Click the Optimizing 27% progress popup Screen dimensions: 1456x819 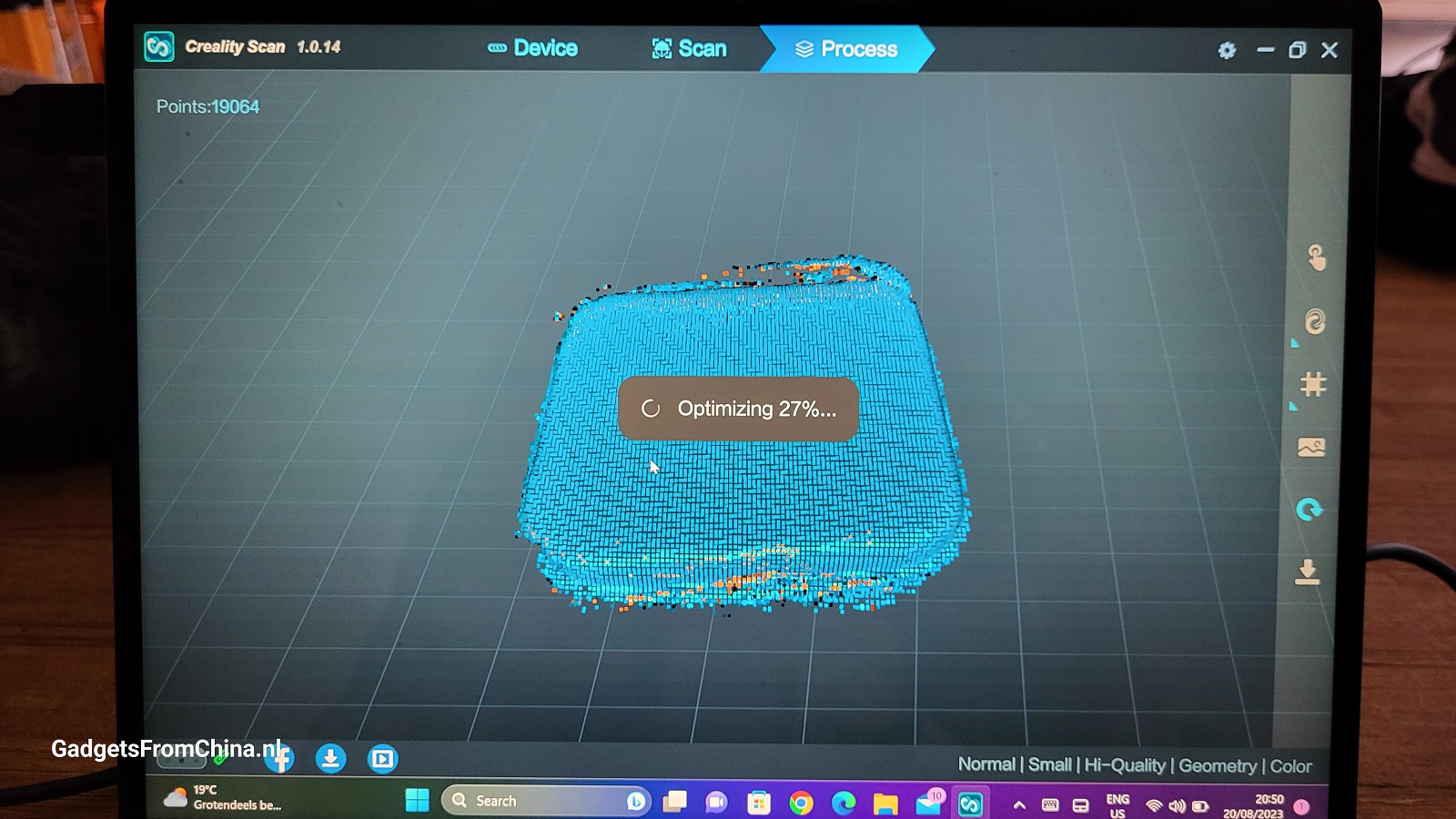coord(738,409)
